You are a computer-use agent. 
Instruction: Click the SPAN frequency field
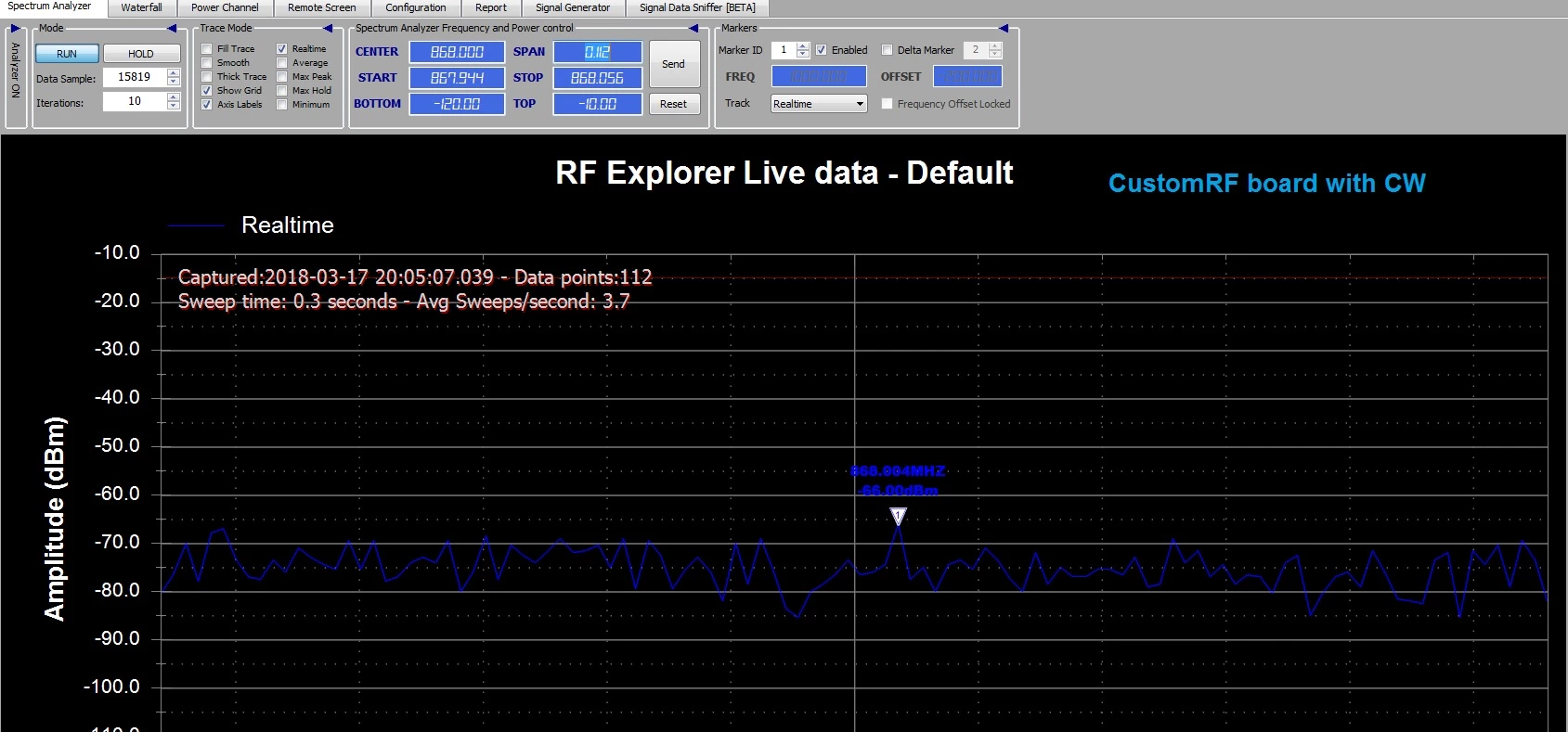[597, 52]
